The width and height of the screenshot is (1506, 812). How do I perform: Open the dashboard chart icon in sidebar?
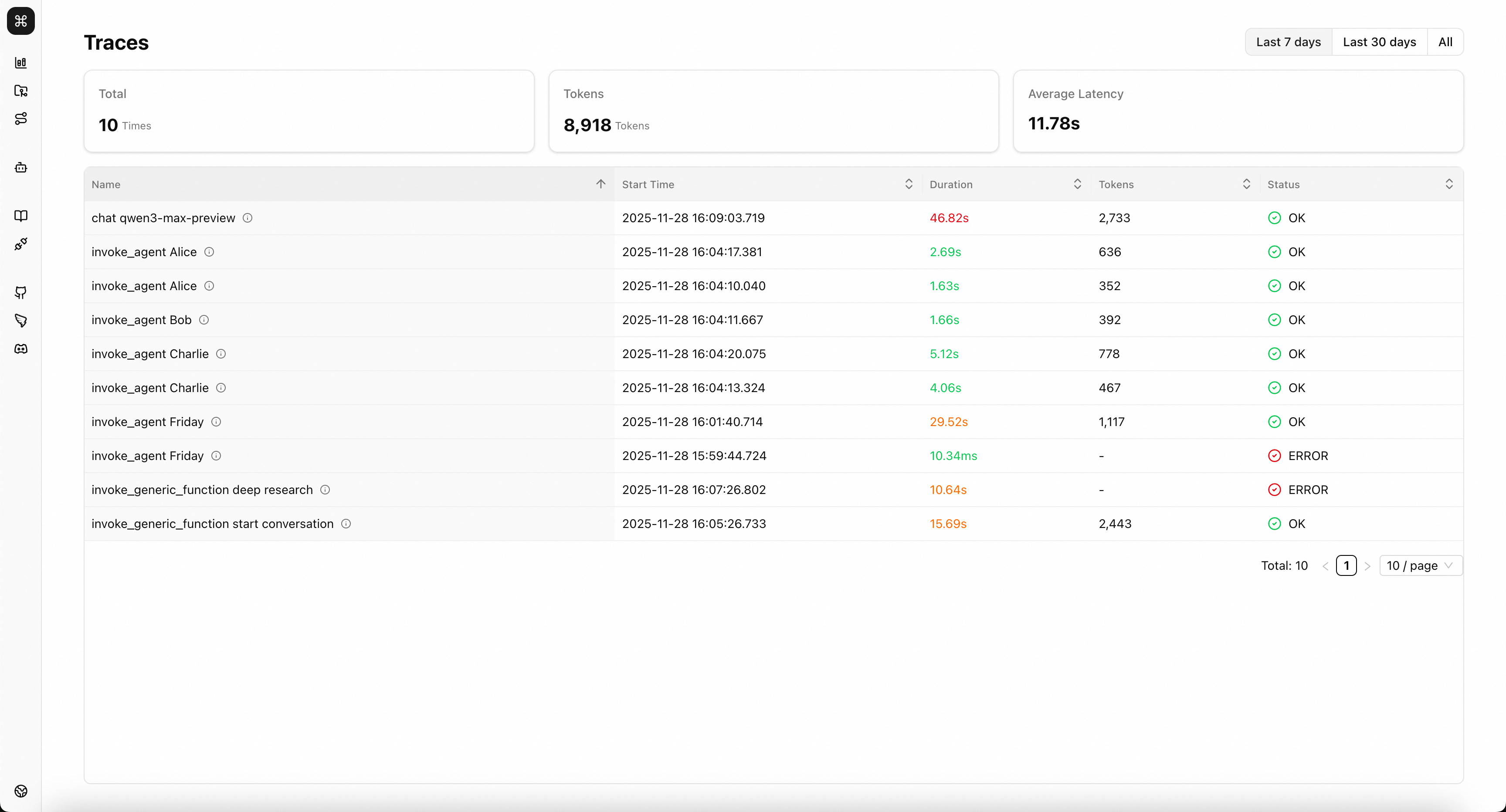pos(21,63)
